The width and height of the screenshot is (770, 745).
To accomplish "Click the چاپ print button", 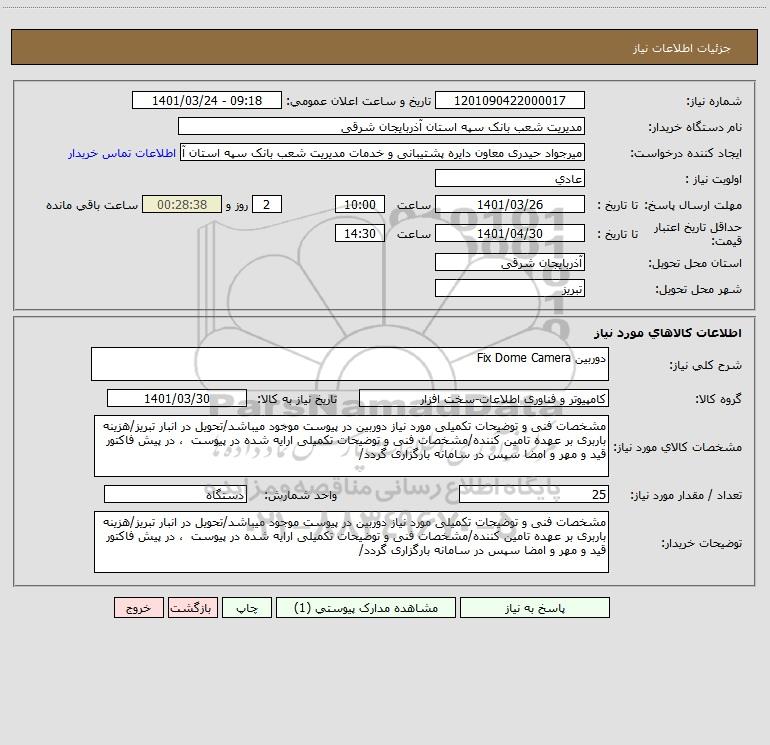I will [247, 608].
